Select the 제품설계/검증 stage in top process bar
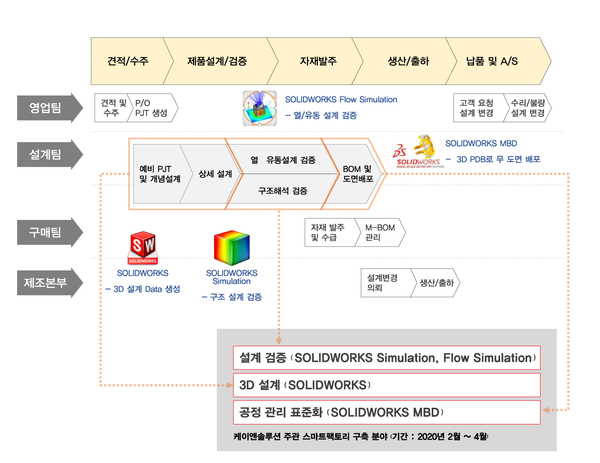 click(x=217, y=61)
